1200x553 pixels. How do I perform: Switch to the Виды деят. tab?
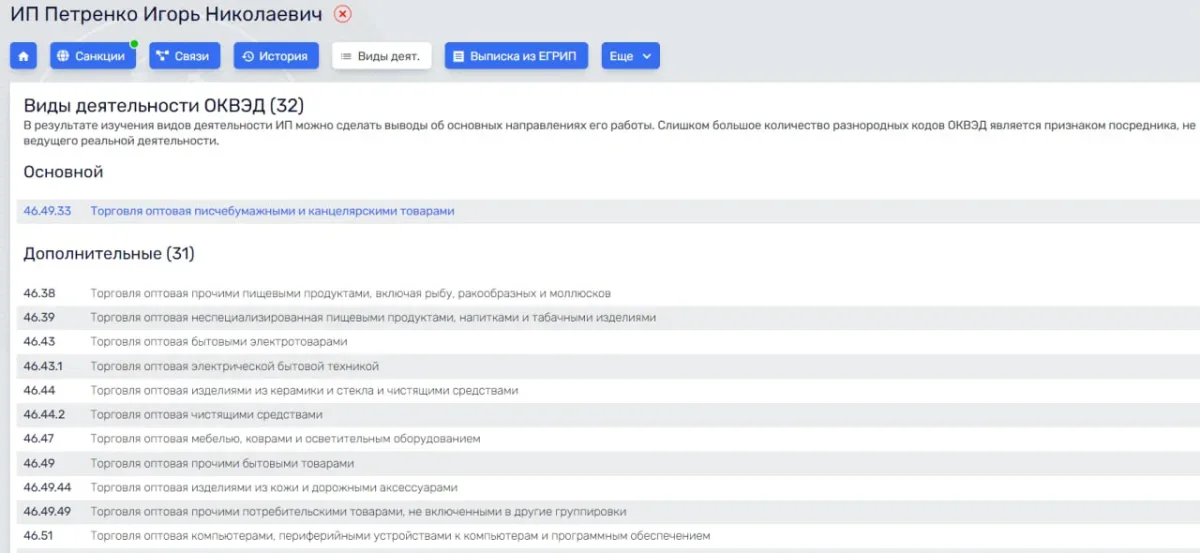click(x=382, y=56)
